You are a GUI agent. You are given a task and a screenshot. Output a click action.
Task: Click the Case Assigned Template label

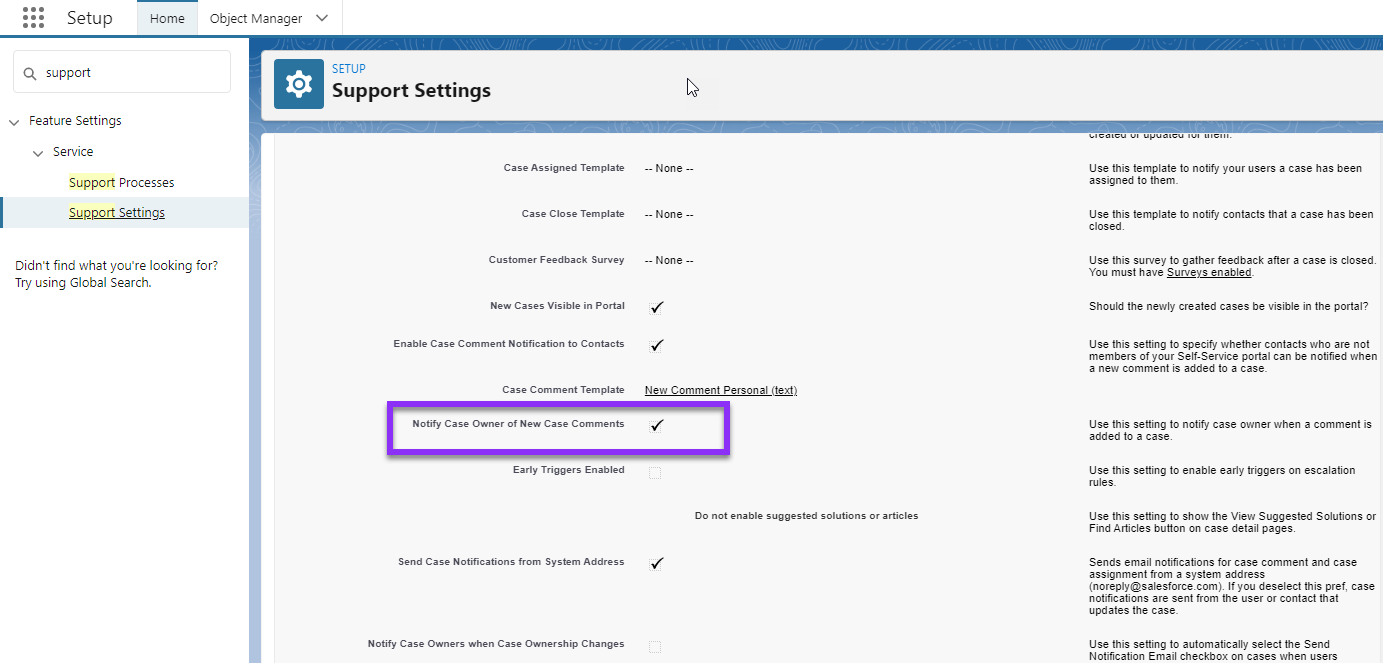coord(564,168)
